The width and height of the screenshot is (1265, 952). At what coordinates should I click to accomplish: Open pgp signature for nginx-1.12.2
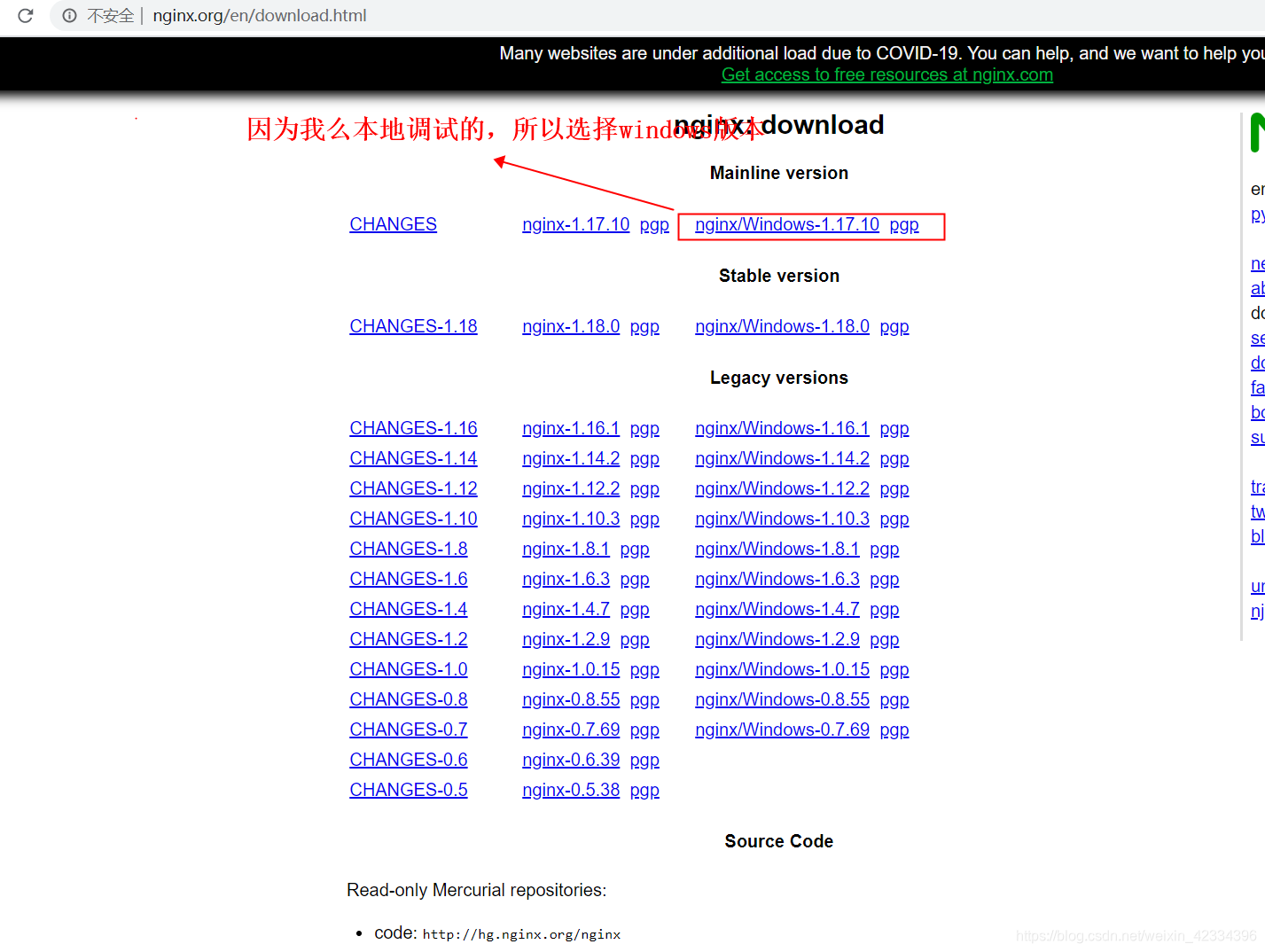click(x=644, y=489)
